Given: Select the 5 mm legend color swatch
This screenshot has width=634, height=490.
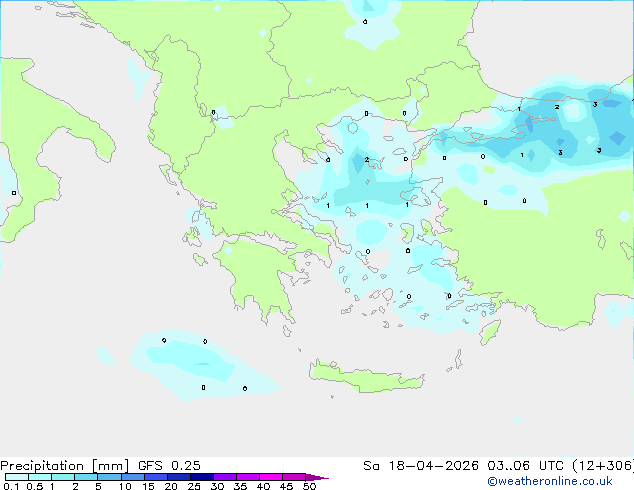Looking at the screenshot, I should [109, 477].
